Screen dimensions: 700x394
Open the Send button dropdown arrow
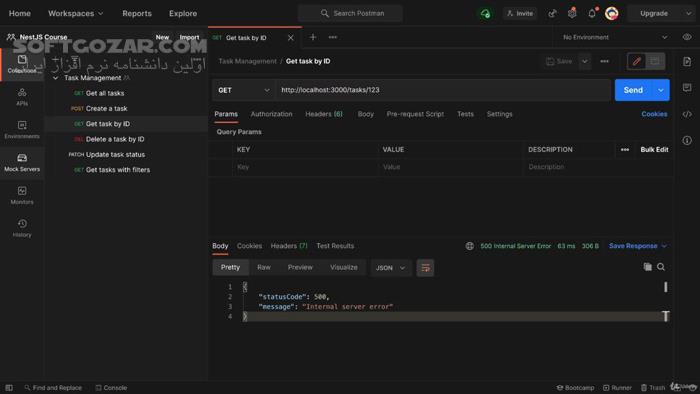(661, 90)
